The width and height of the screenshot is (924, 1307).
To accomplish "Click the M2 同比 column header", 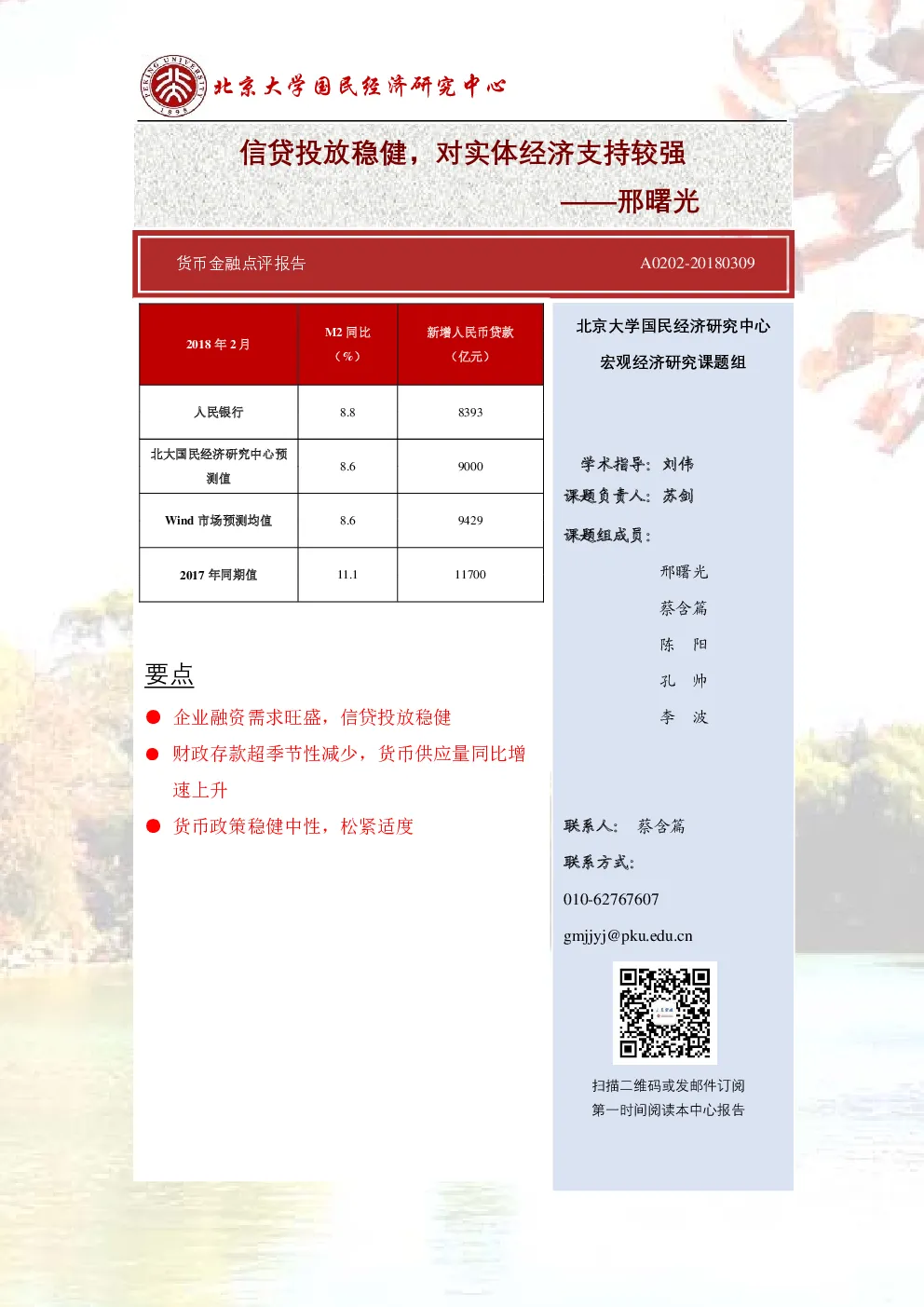I will 347,344.
